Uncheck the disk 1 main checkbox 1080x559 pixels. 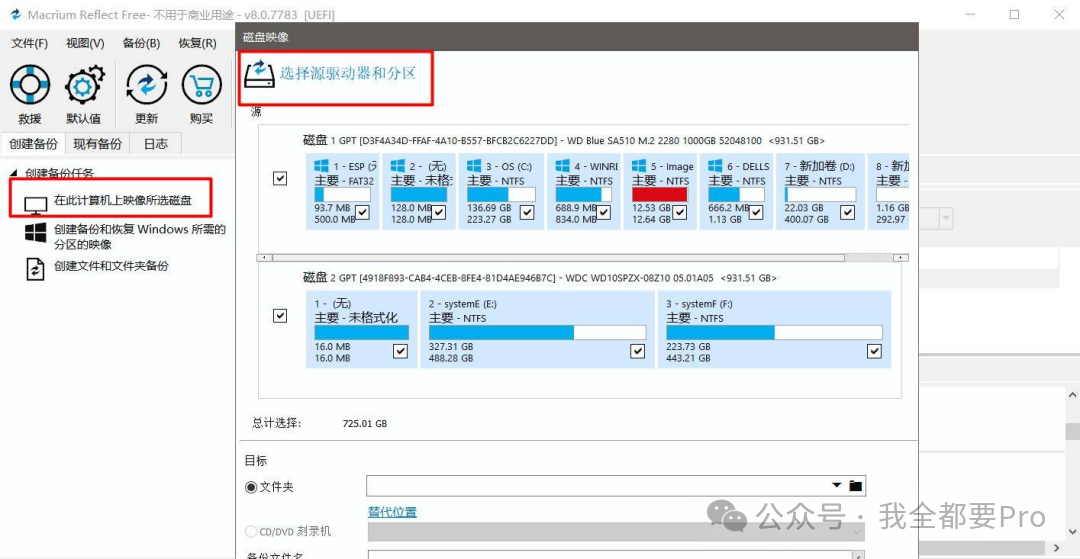pyautogui.click(x=280, y=178)
